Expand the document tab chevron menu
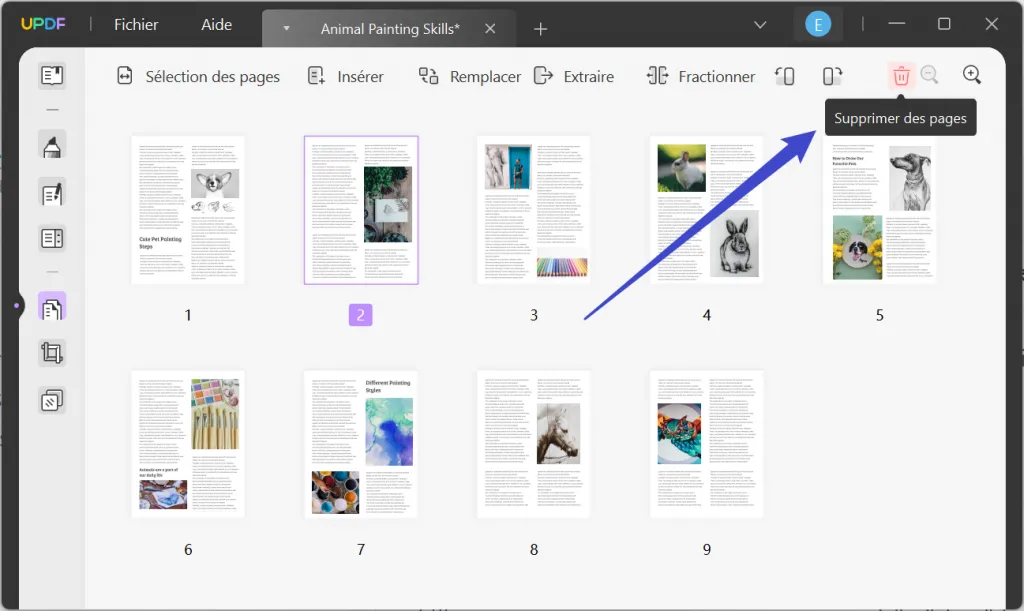This screenshot has width=1024, height=611. [x=285, y=27]
